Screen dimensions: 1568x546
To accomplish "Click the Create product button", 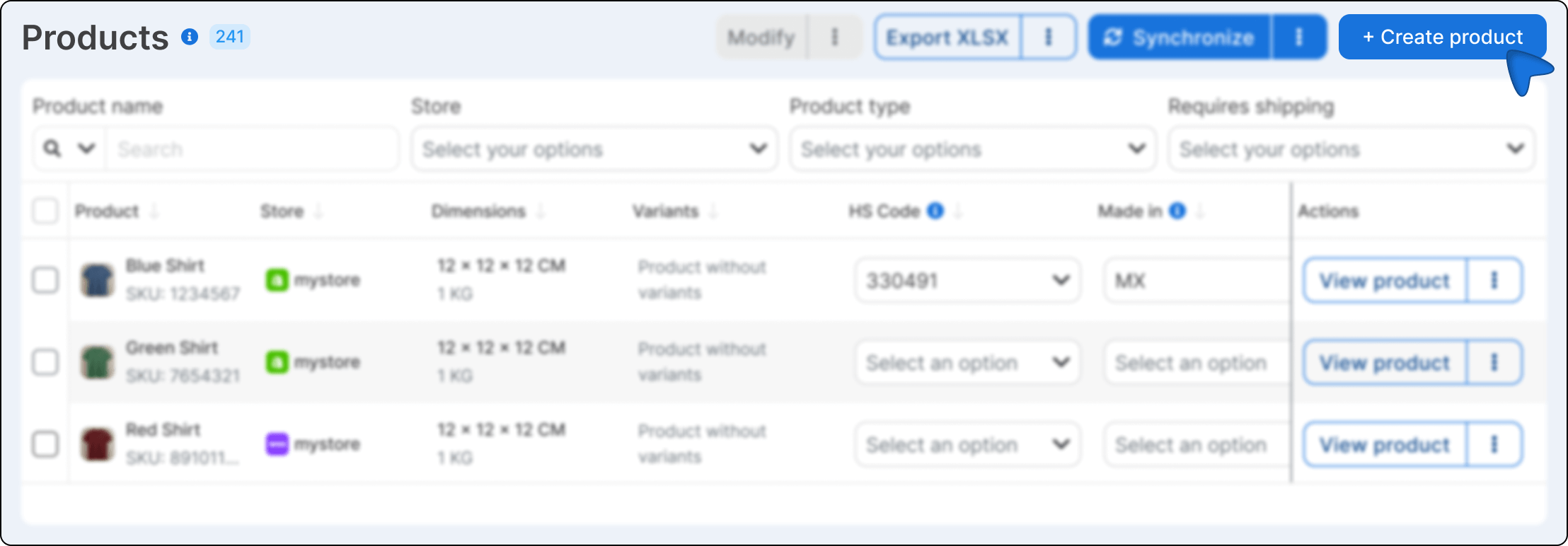I will click(x=1442, y=37).
